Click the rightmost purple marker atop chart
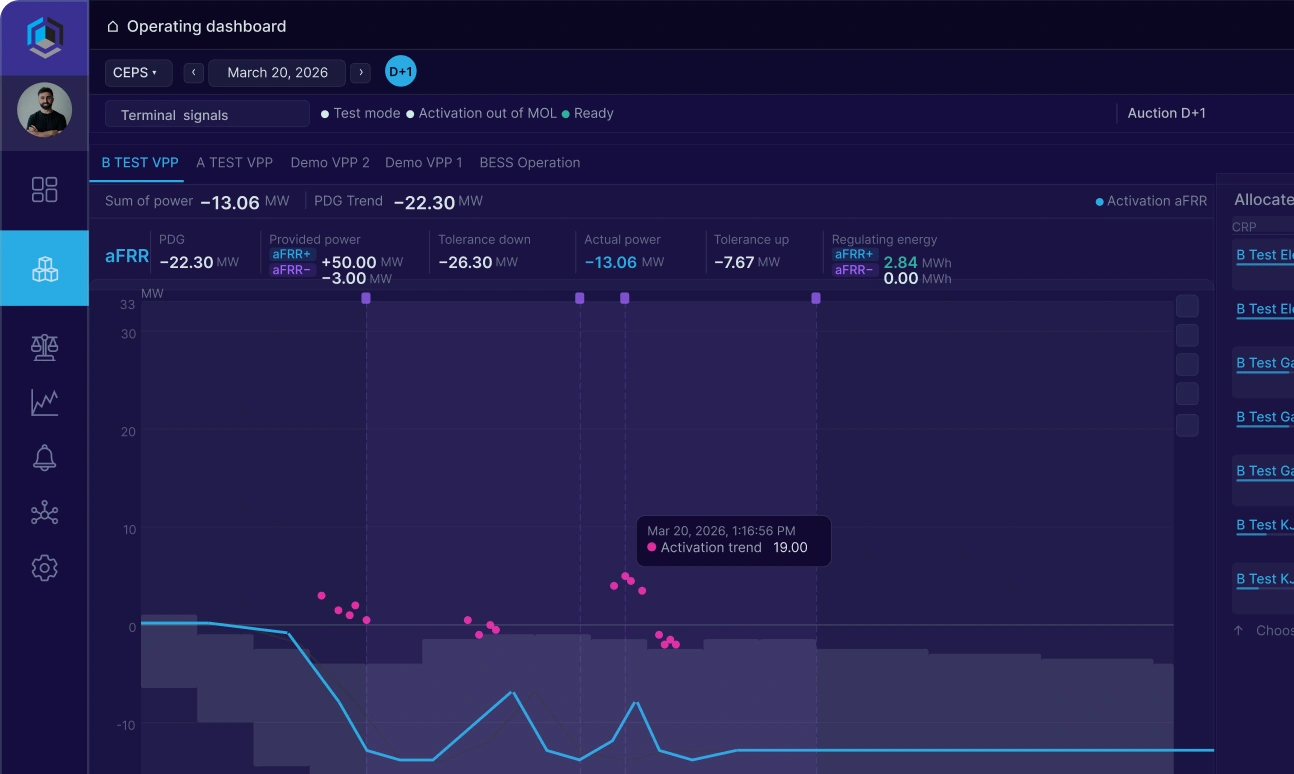The image size is (1294, 774). pos(816,298)
